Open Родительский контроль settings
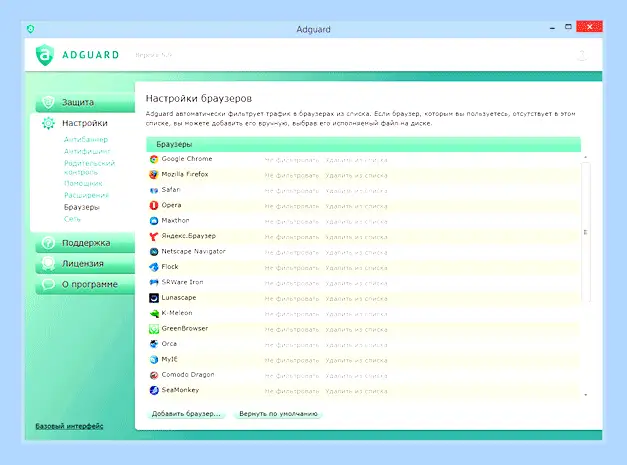Screen dimensions: 627x465 pyautogui.click(x=90, y=168)
